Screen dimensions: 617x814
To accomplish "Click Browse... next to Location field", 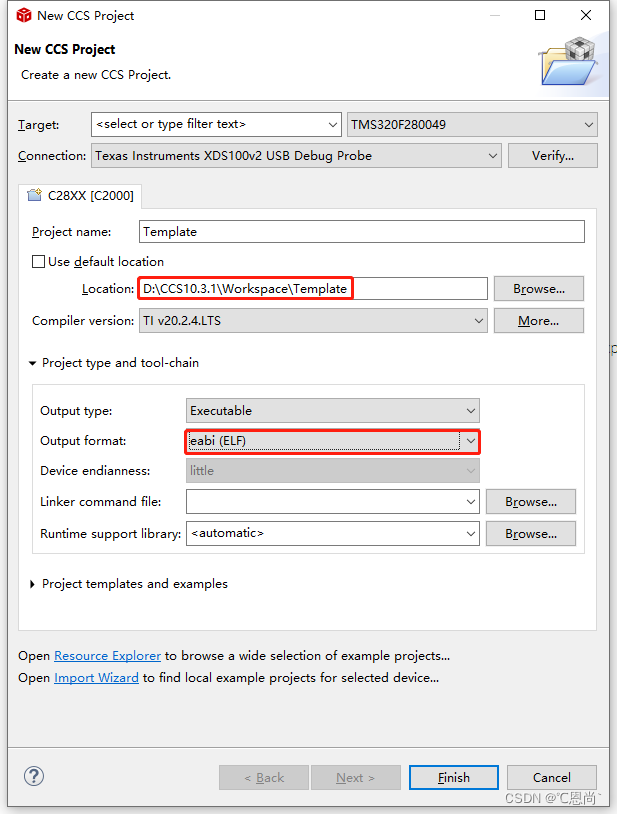I will click(539, 289).
